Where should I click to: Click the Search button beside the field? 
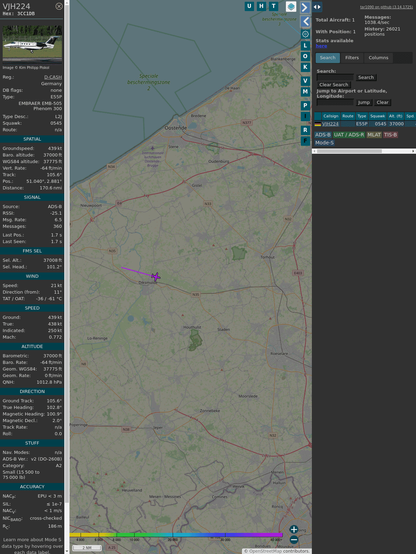(x=366, y=77)
